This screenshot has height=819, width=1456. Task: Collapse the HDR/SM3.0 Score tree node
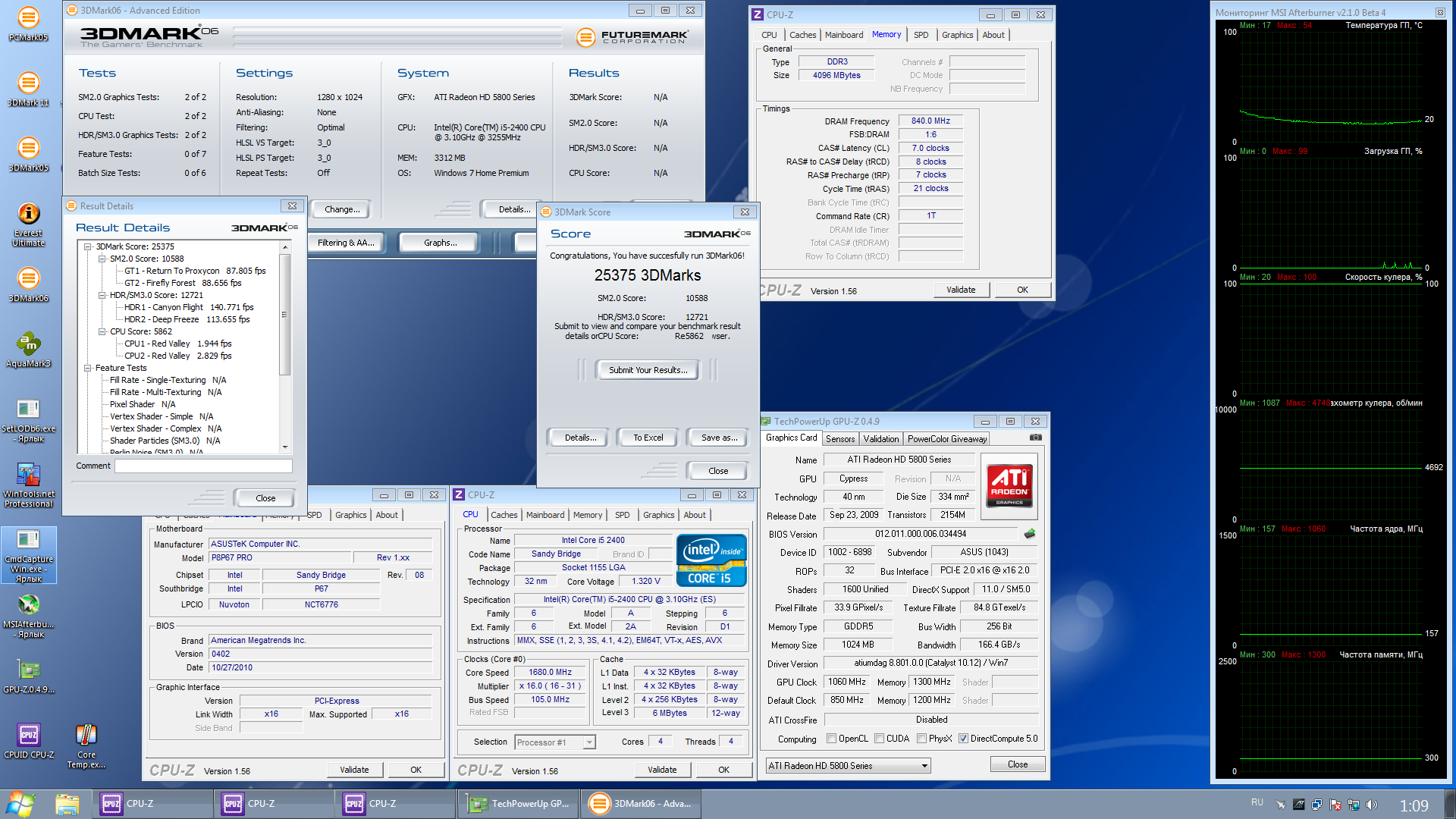[102, 295]
